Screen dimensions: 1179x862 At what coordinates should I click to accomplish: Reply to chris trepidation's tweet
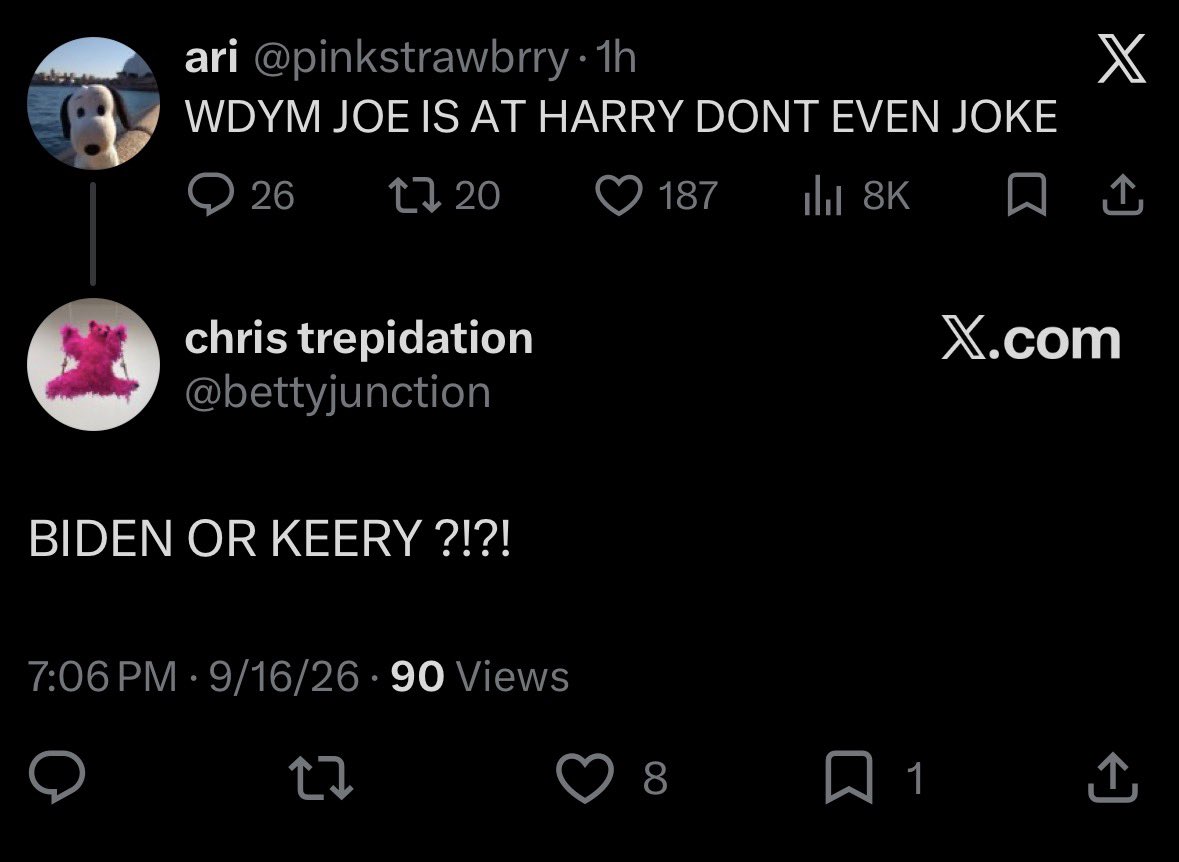click(56, 776)
